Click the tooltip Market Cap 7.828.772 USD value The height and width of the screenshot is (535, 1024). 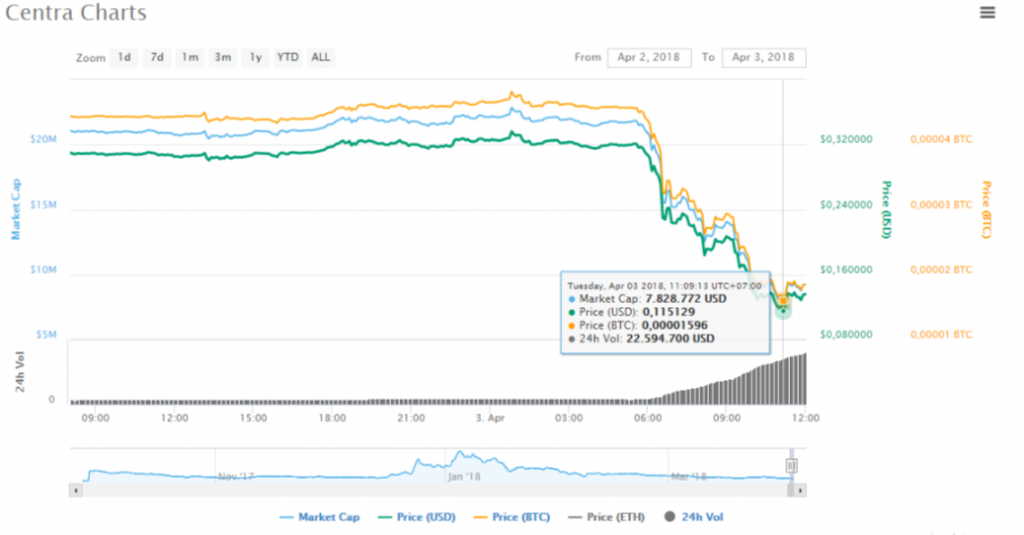pos(686,299)
